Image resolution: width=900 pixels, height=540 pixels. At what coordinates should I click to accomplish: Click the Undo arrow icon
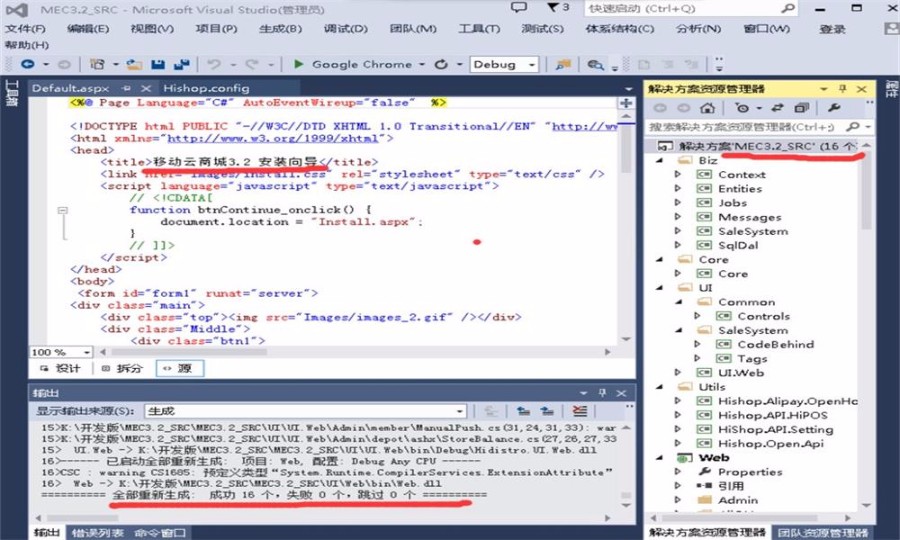[213, 64]
